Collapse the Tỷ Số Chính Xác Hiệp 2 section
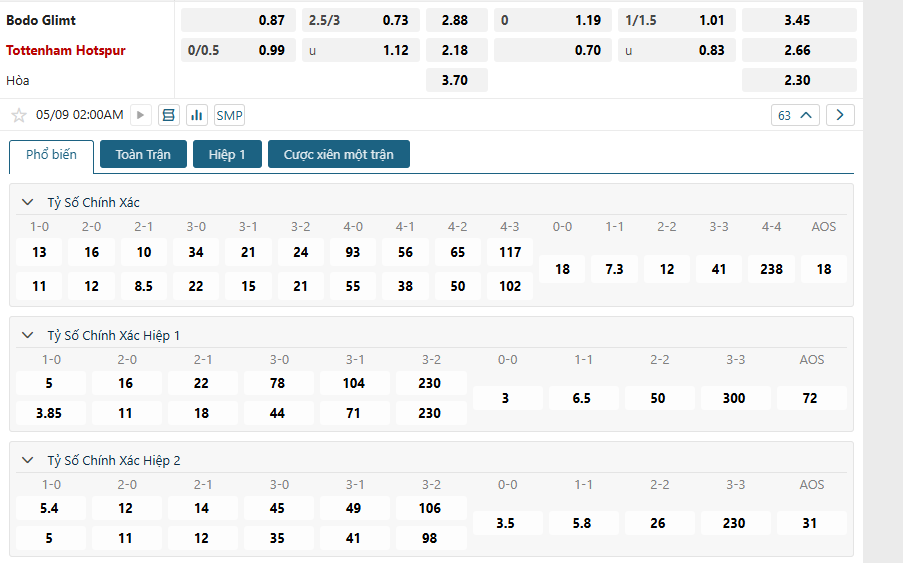903x563 pixels. 27,460
